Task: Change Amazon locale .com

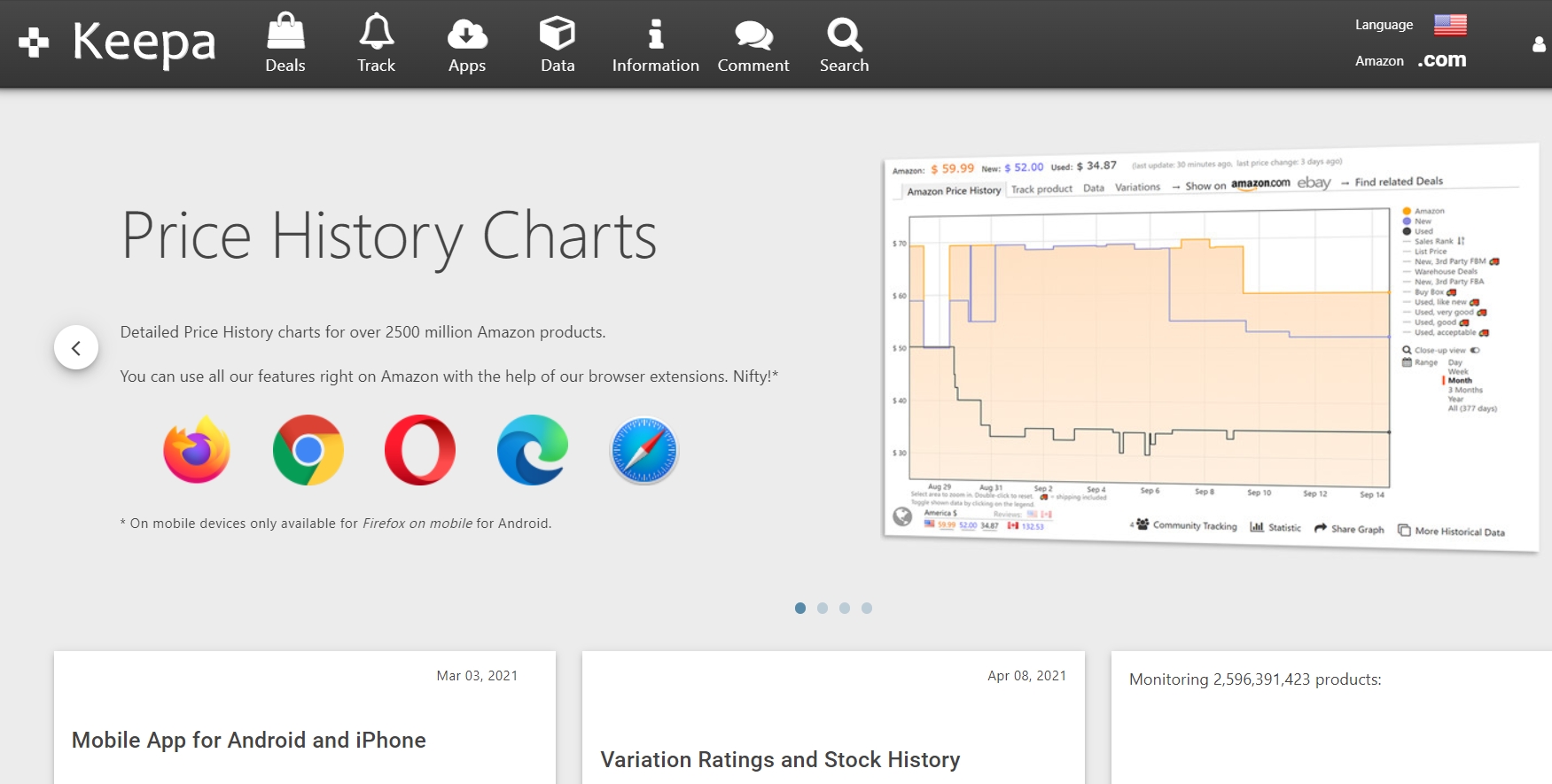Action: 1442,60
